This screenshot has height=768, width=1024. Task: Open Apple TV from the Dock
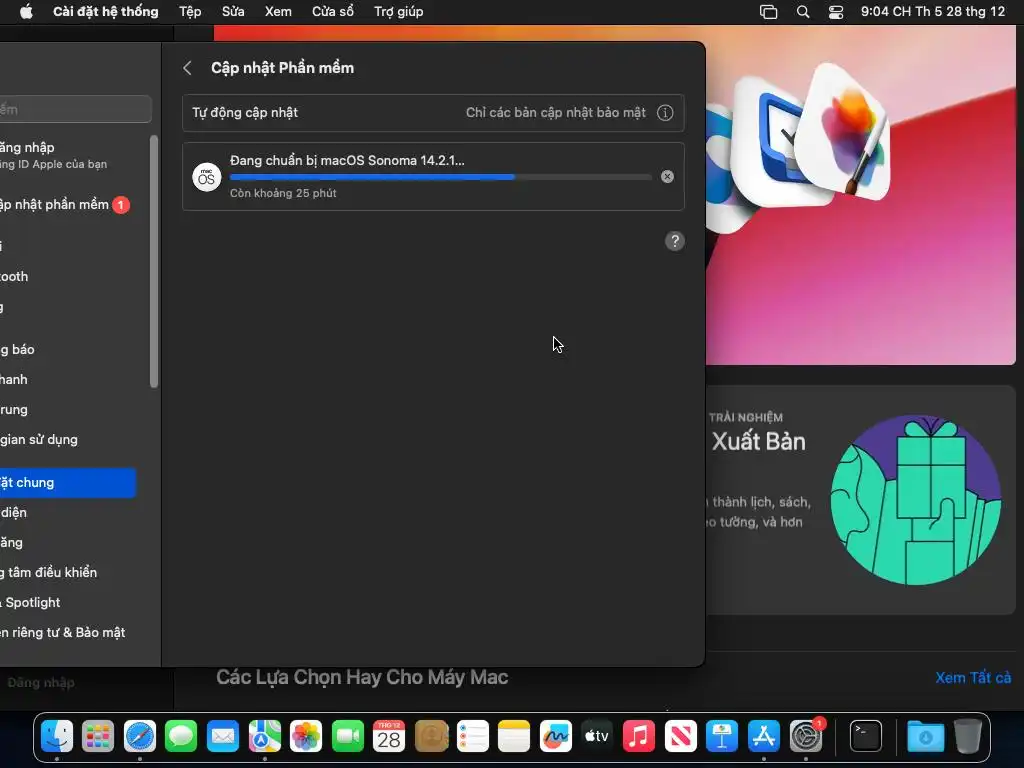coord(597,736)
